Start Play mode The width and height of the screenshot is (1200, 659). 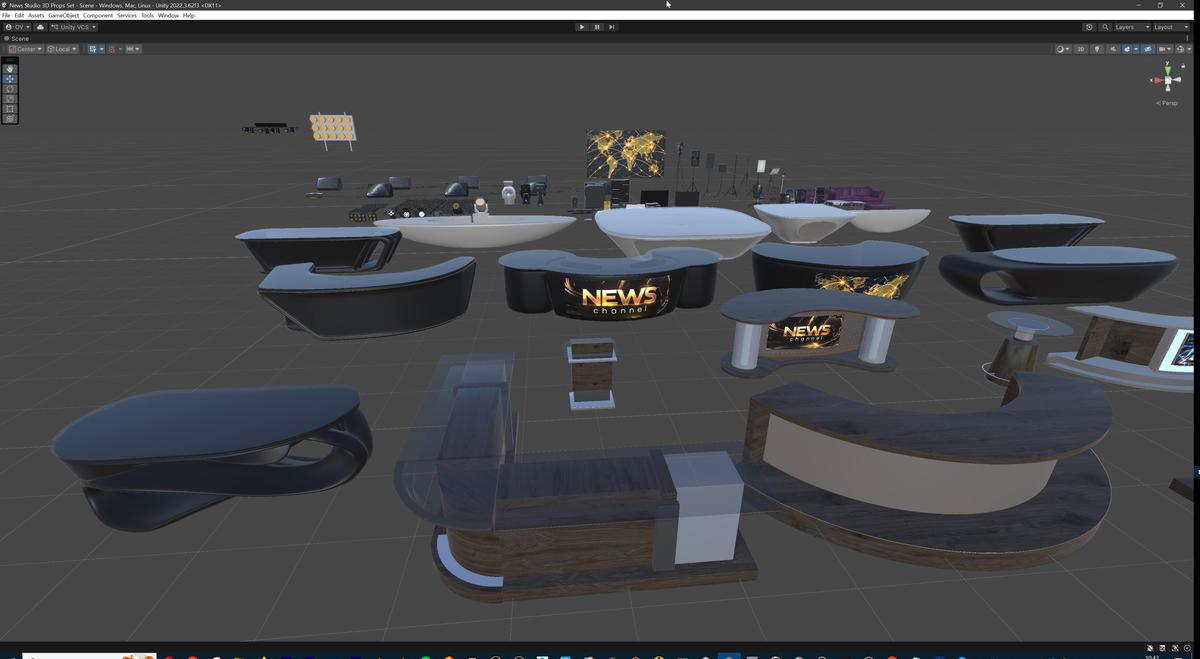coord(582,27)
